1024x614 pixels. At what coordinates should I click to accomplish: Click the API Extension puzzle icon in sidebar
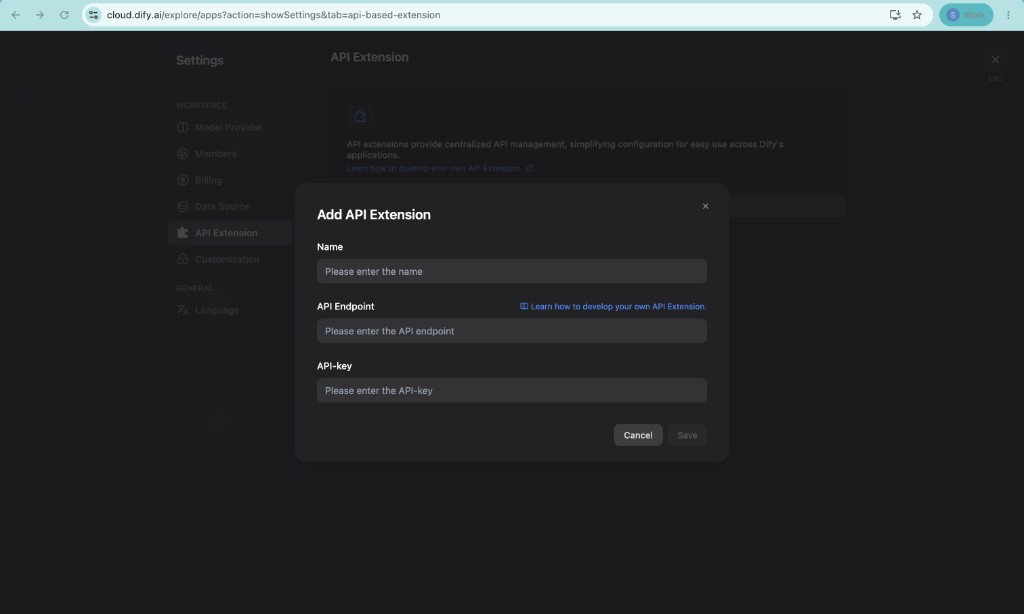coord(183,233)
